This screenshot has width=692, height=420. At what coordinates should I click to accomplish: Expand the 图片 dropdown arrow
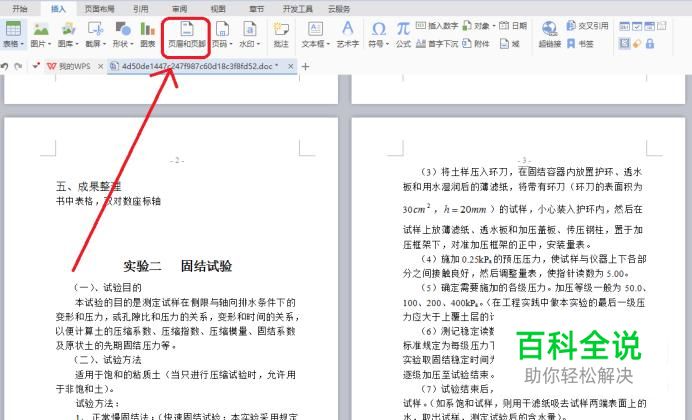click(x=49, y=44)
